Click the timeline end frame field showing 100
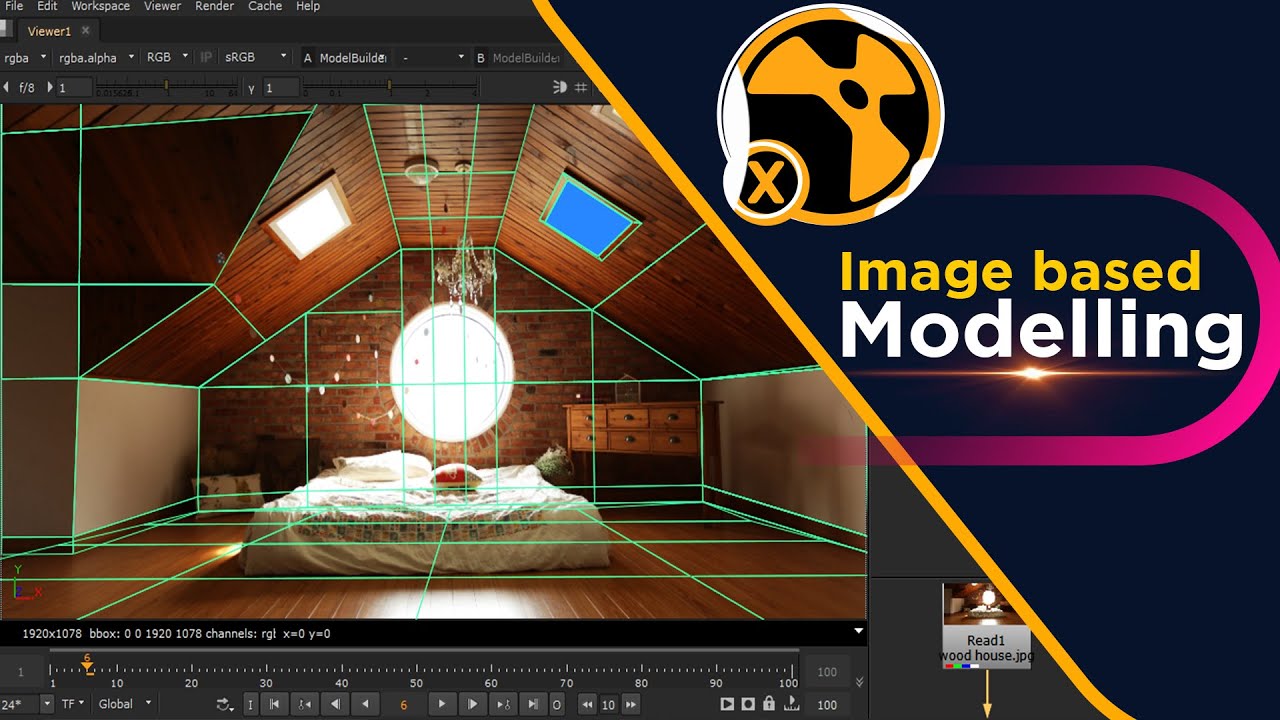Screen dimensions: 1280x720 click(x=827, y=672)
